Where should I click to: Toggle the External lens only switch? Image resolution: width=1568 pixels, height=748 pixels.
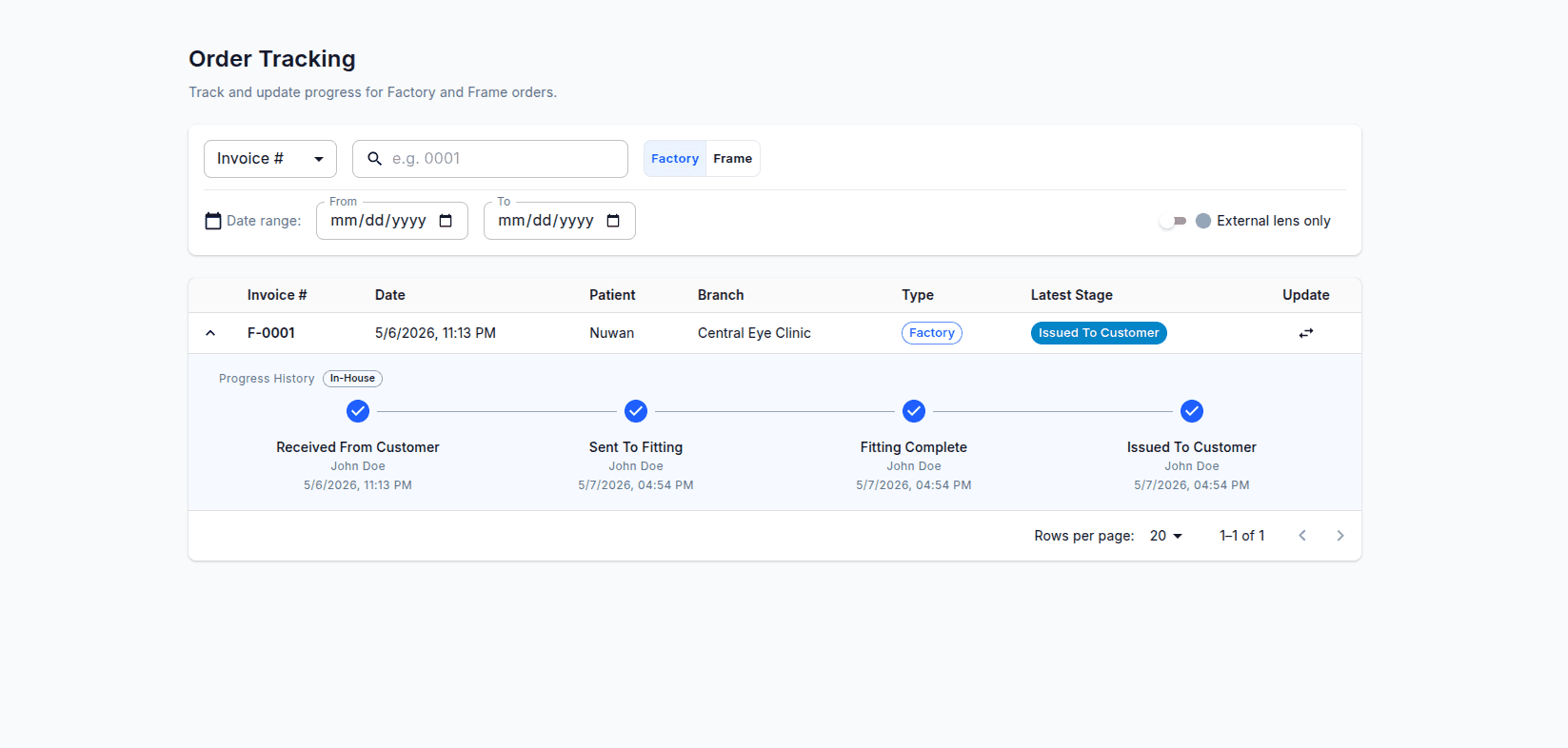[x=1173, y=221]
